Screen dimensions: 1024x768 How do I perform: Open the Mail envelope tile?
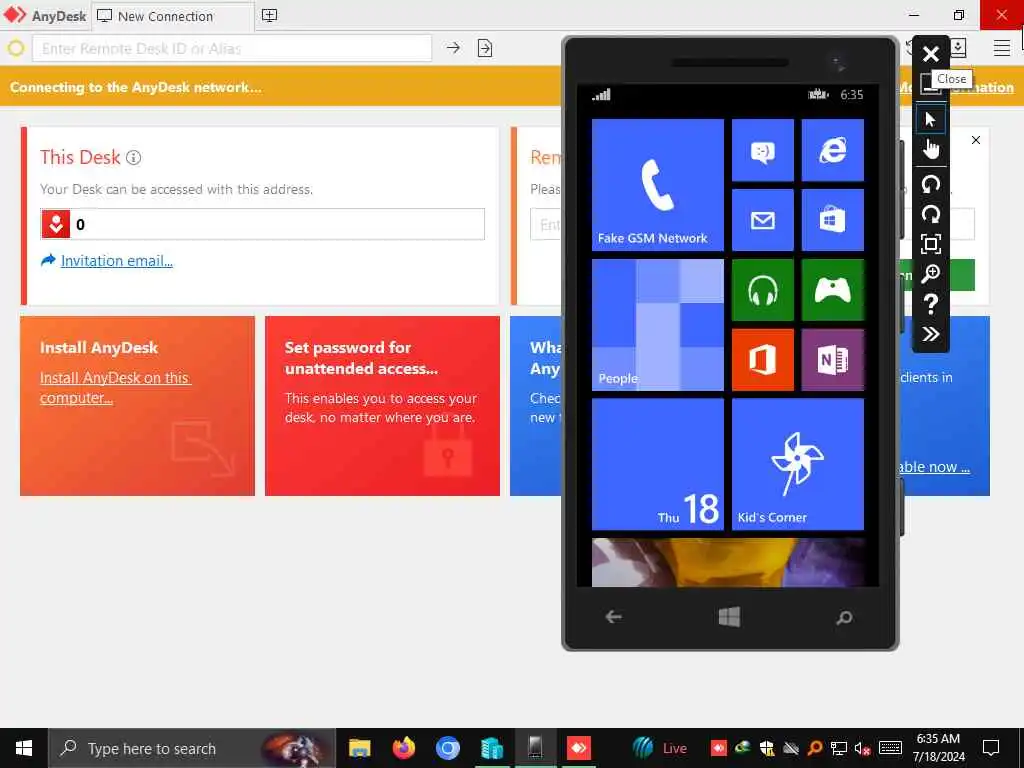(x=763, y=220)
